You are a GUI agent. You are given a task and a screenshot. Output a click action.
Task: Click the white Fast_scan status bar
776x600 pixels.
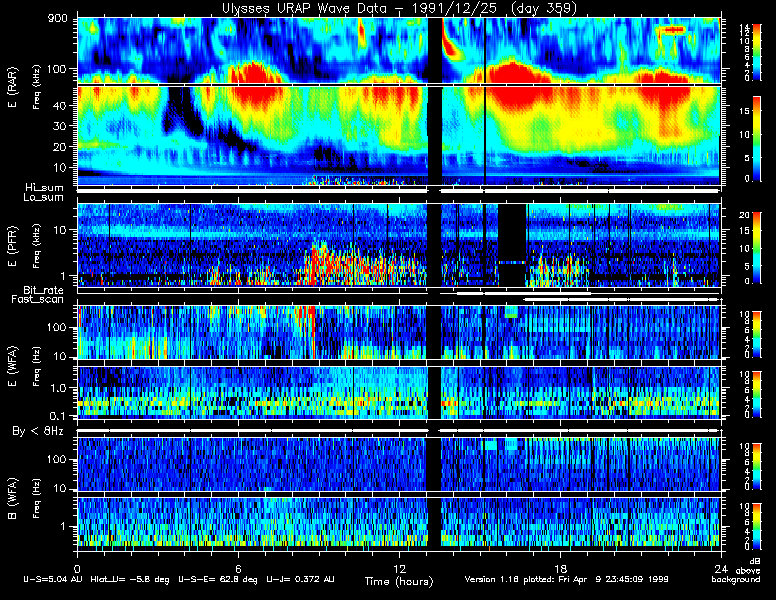(x=621, y=300)
